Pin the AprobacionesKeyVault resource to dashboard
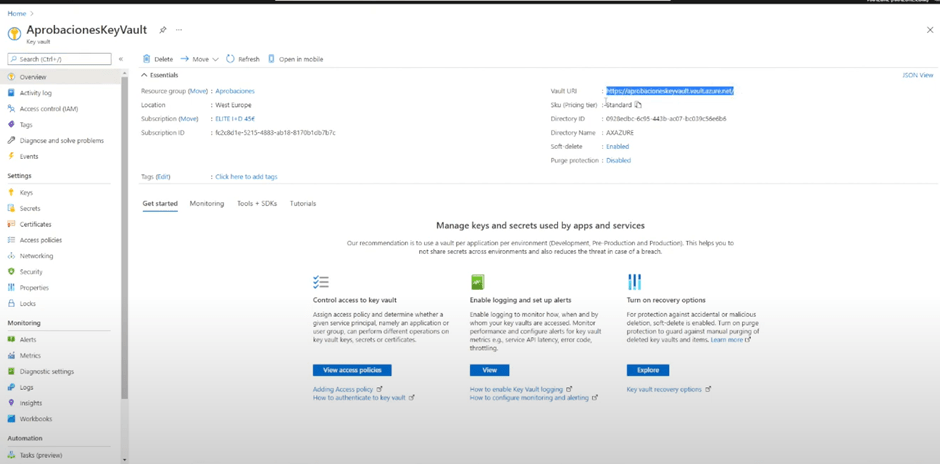The width and height of the screenshot is (940, 464). (x=163, y=30)
